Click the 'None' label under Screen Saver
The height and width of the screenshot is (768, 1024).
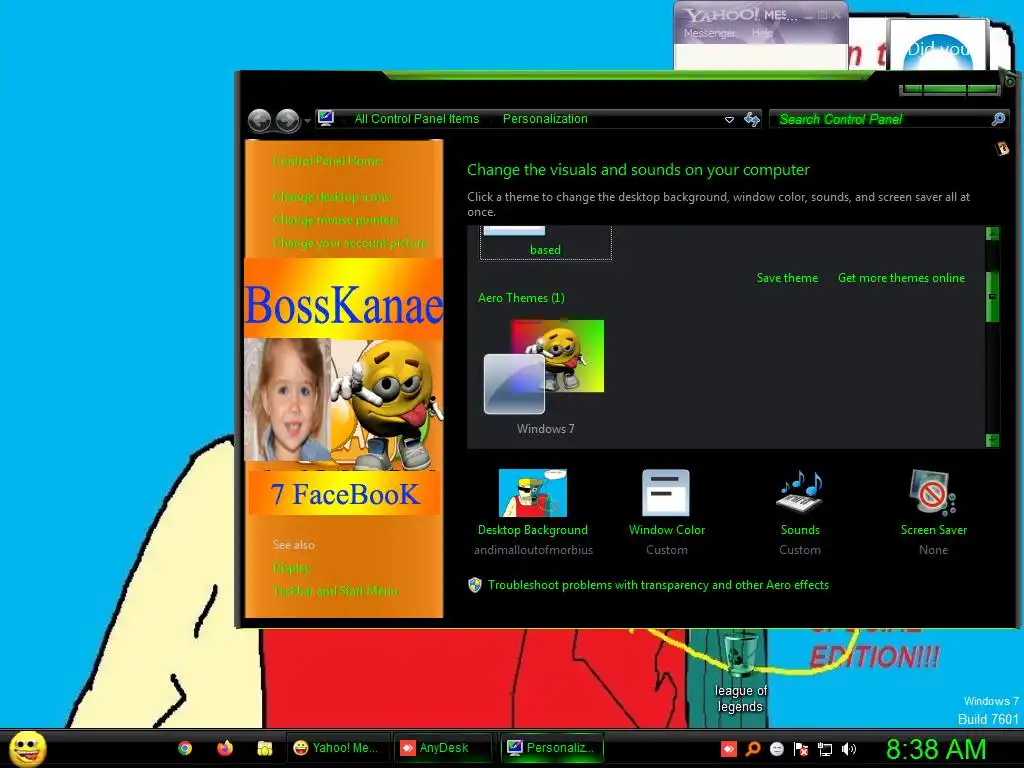coord(933,550)
